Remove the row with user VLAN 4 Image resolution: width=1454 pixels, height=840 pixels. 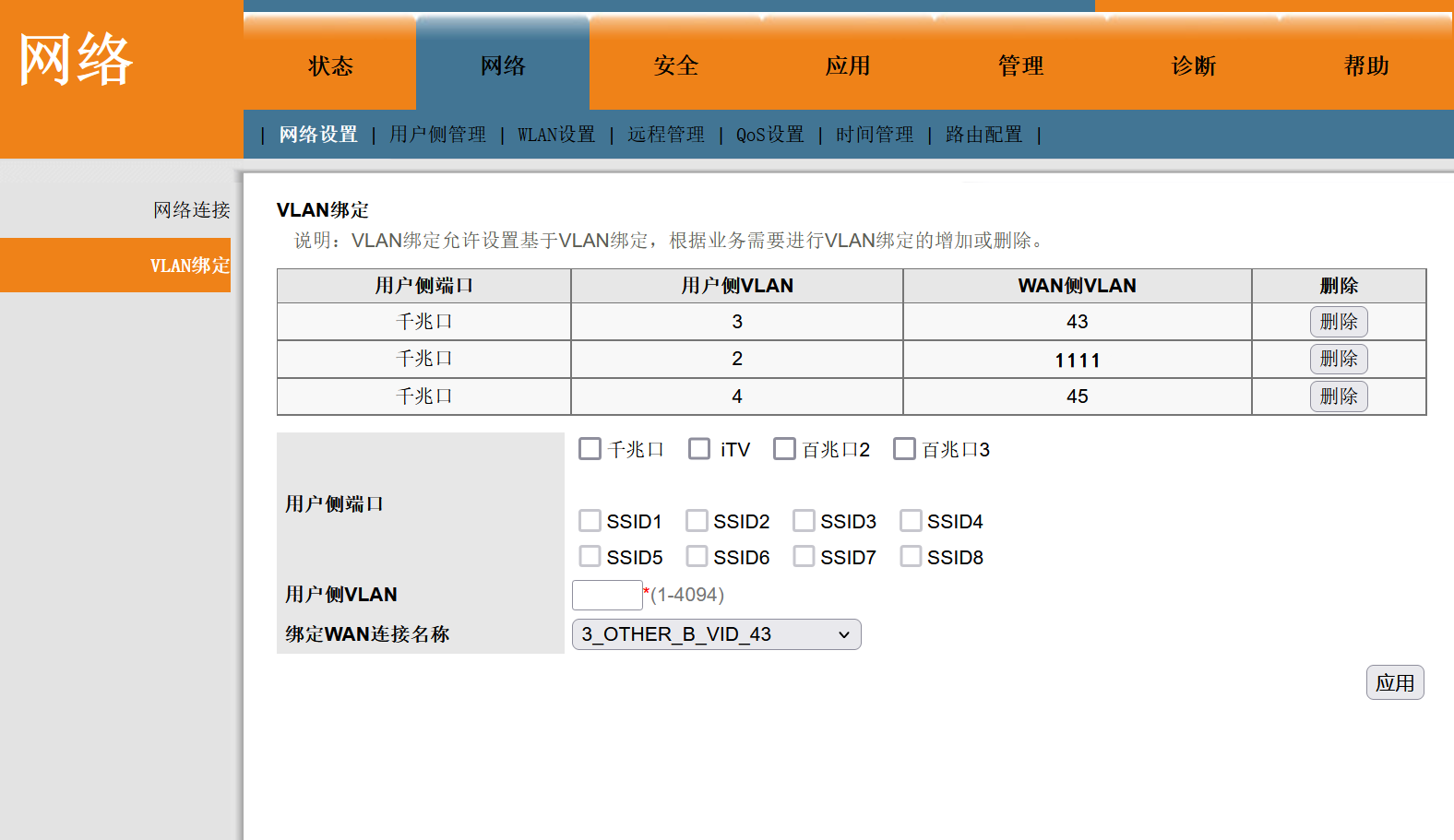tap(1338, 396)
